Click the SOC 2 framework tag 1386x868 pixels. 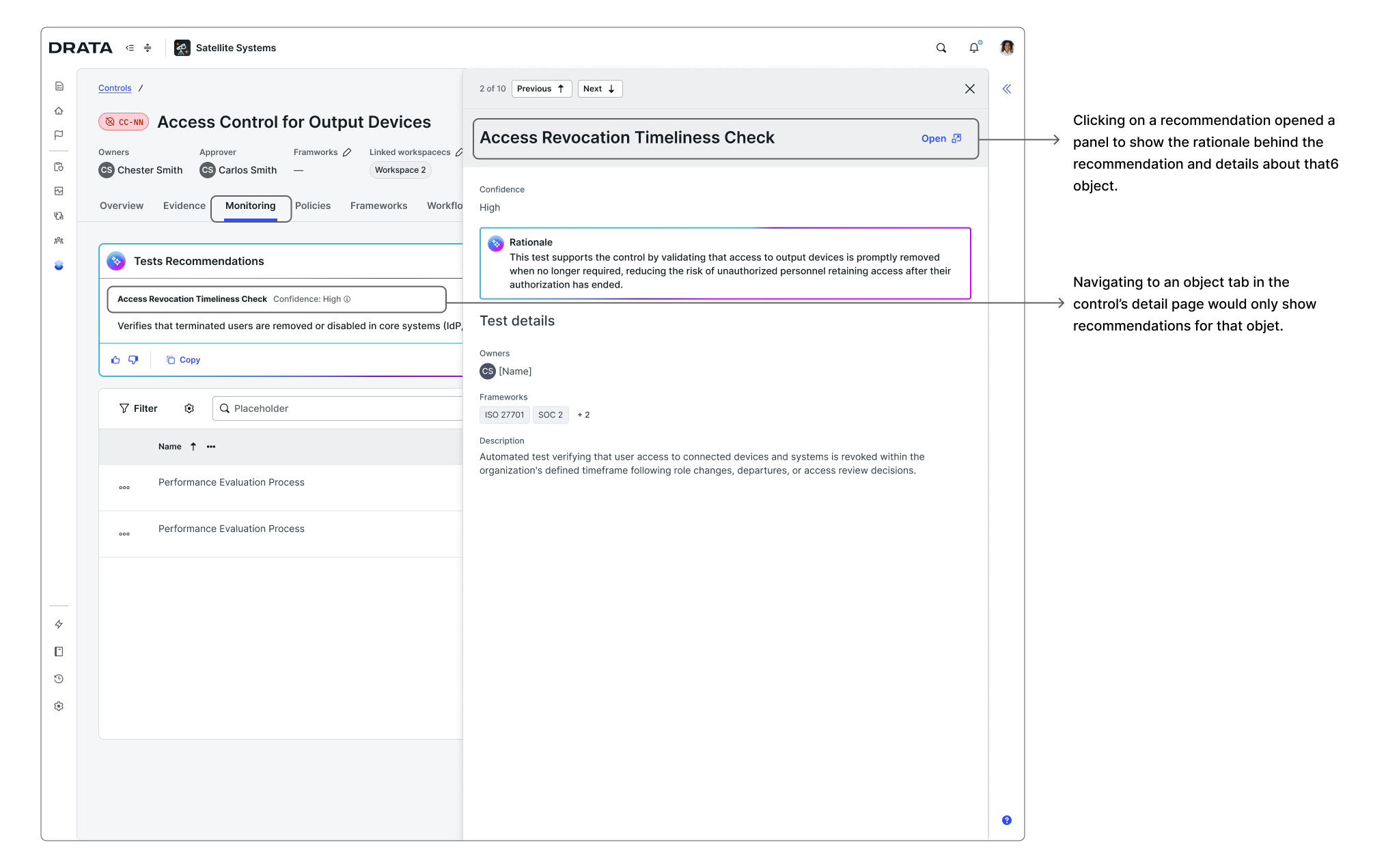pos(551,415)
